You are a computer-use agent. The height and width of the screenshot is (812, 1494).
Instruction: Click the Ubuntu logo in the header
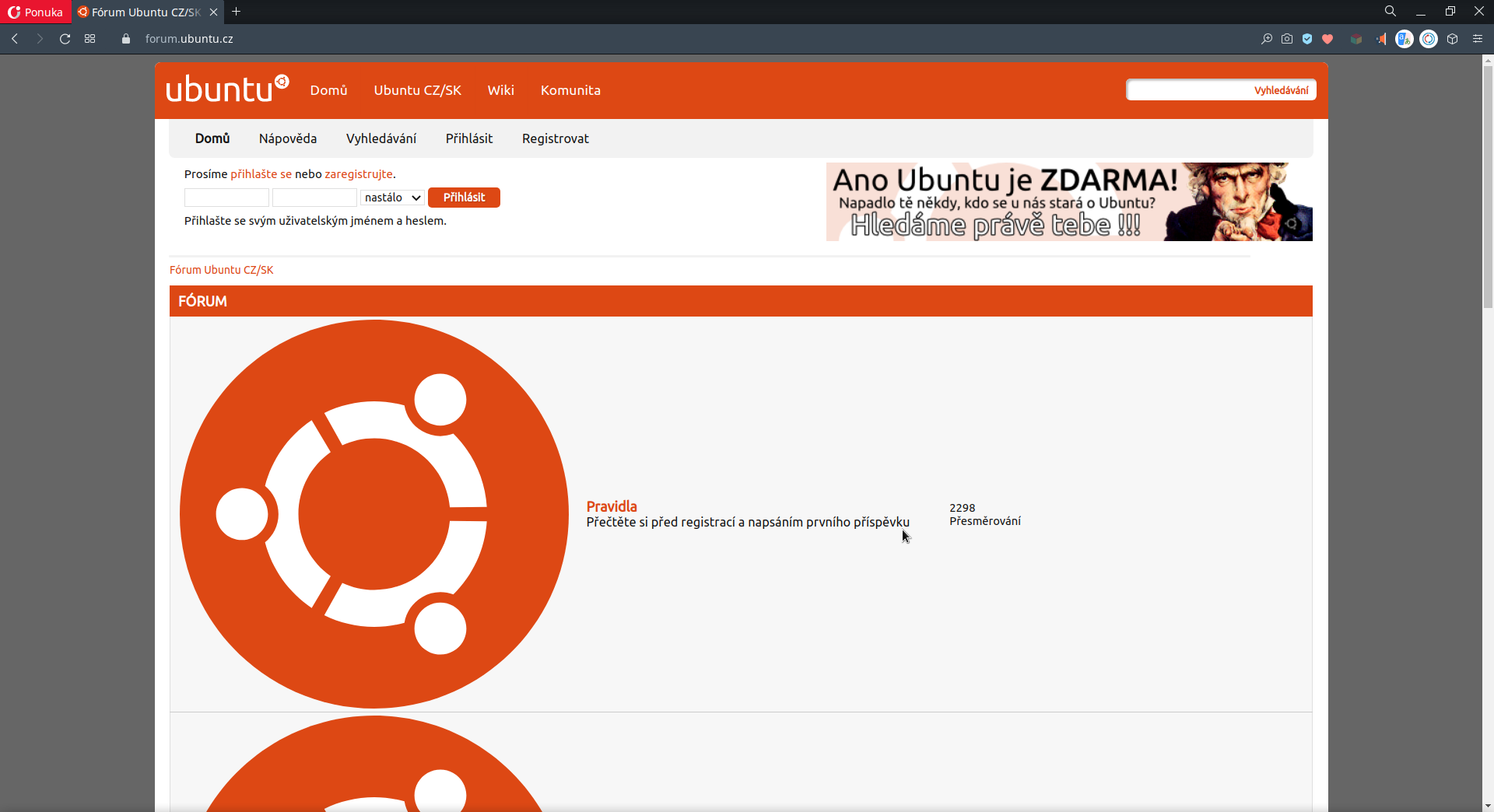[x=227, y=89]
